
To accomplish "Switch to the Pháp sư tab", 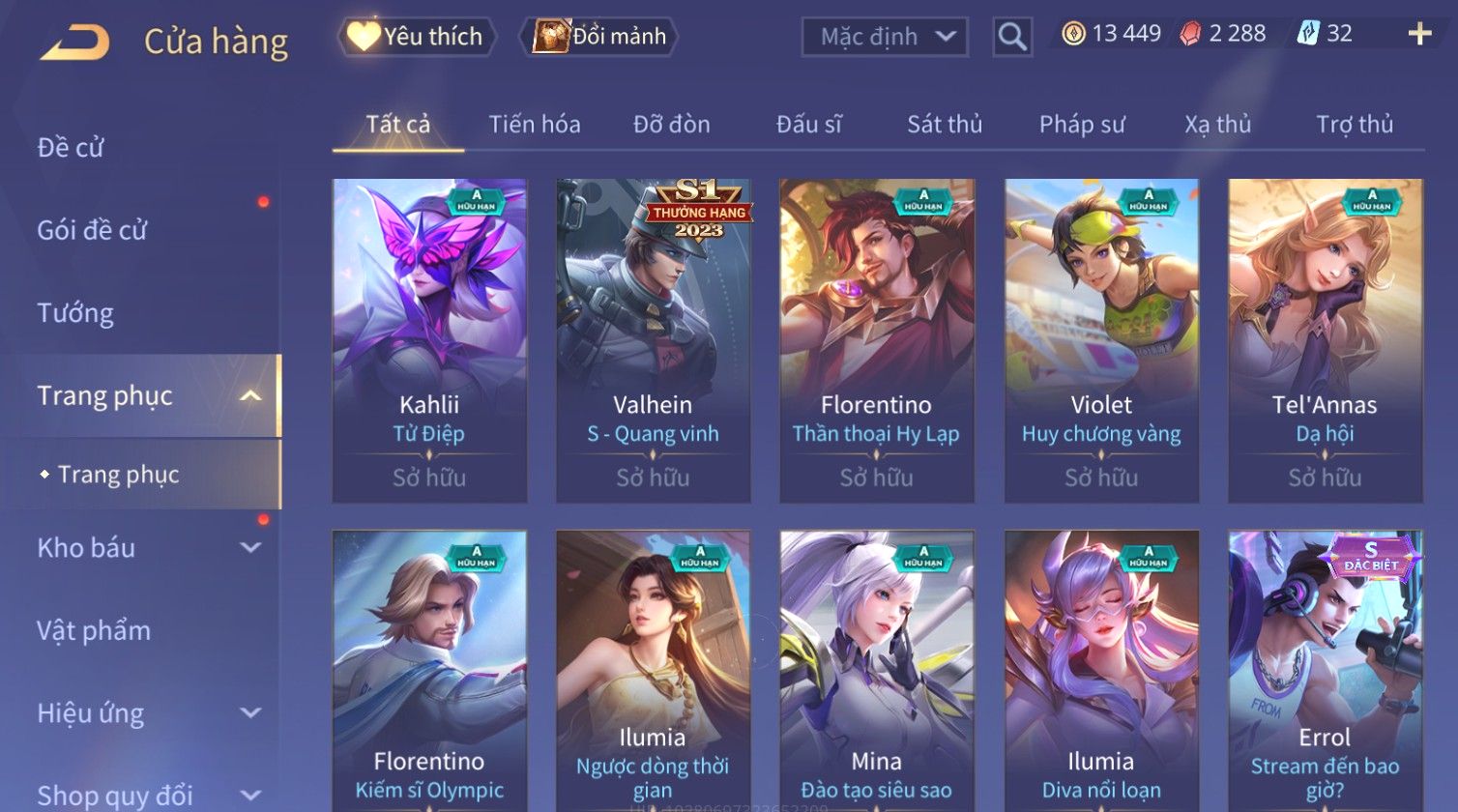I will click(x=1082, y=124).
